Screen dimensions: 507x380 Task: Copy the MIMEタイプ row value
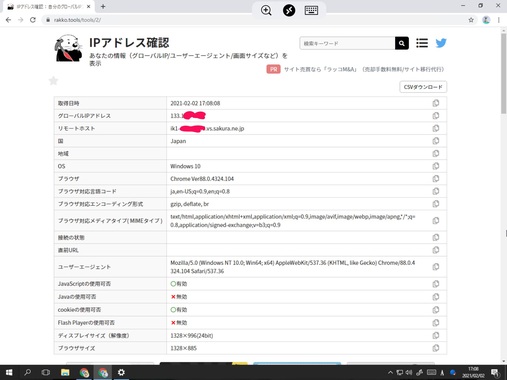pyautogui.click(x=436, y=221)
